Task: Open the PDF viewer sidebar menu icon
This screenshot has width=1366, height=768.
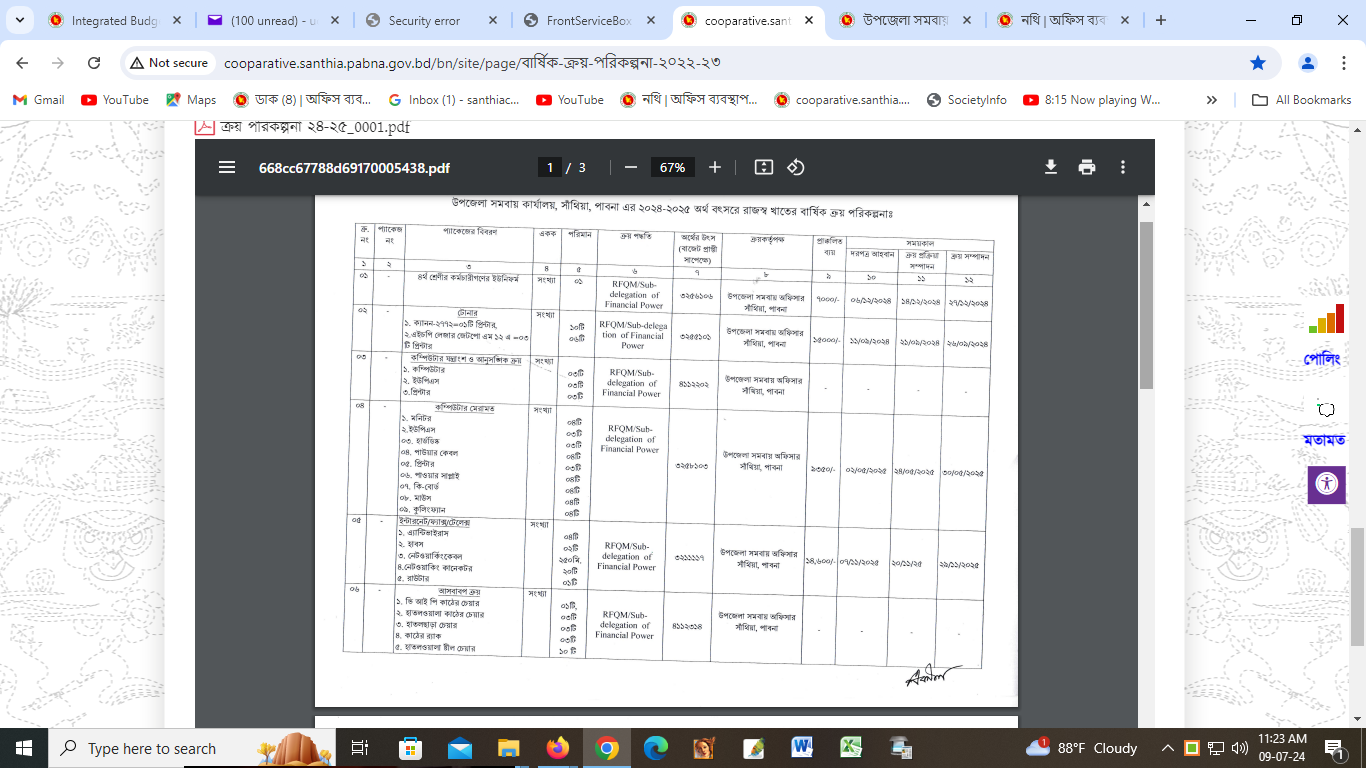Action: [227, 168]
